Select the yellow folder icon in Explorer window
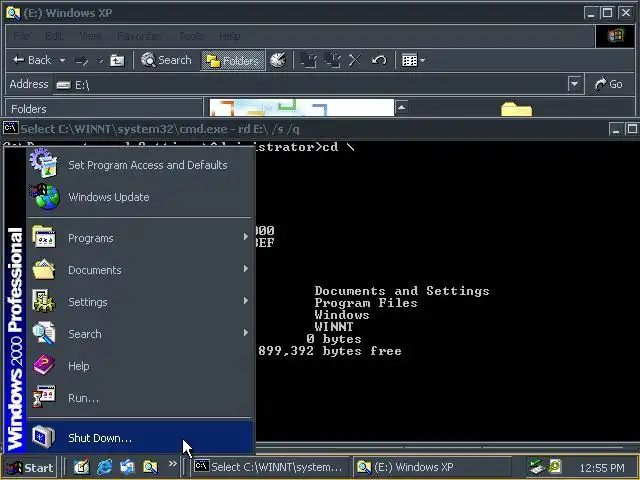This screenshot has width=640, height=480. tap(516, 109)
